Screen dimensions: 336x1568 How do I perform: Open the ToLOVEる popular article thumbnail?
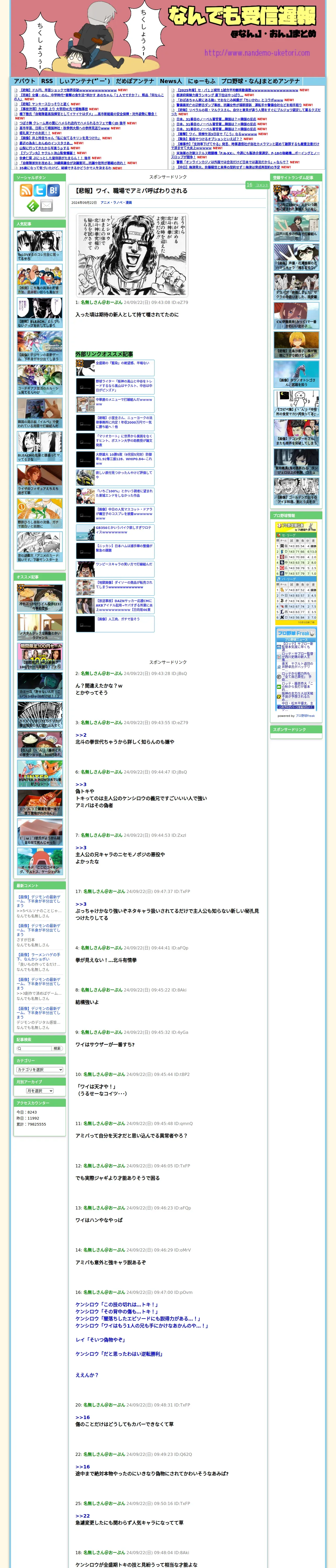click(x=40, y=246)
